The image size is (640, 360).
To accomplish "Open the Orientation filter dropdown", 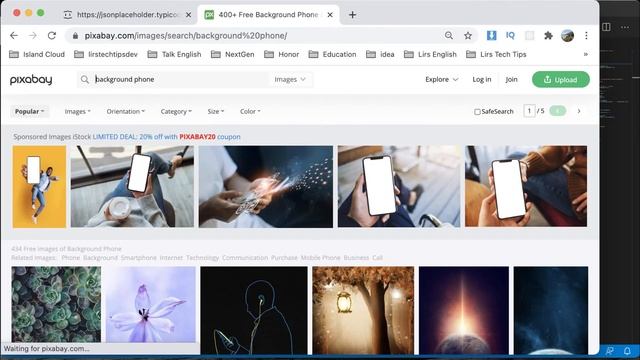I will [126, 111].
